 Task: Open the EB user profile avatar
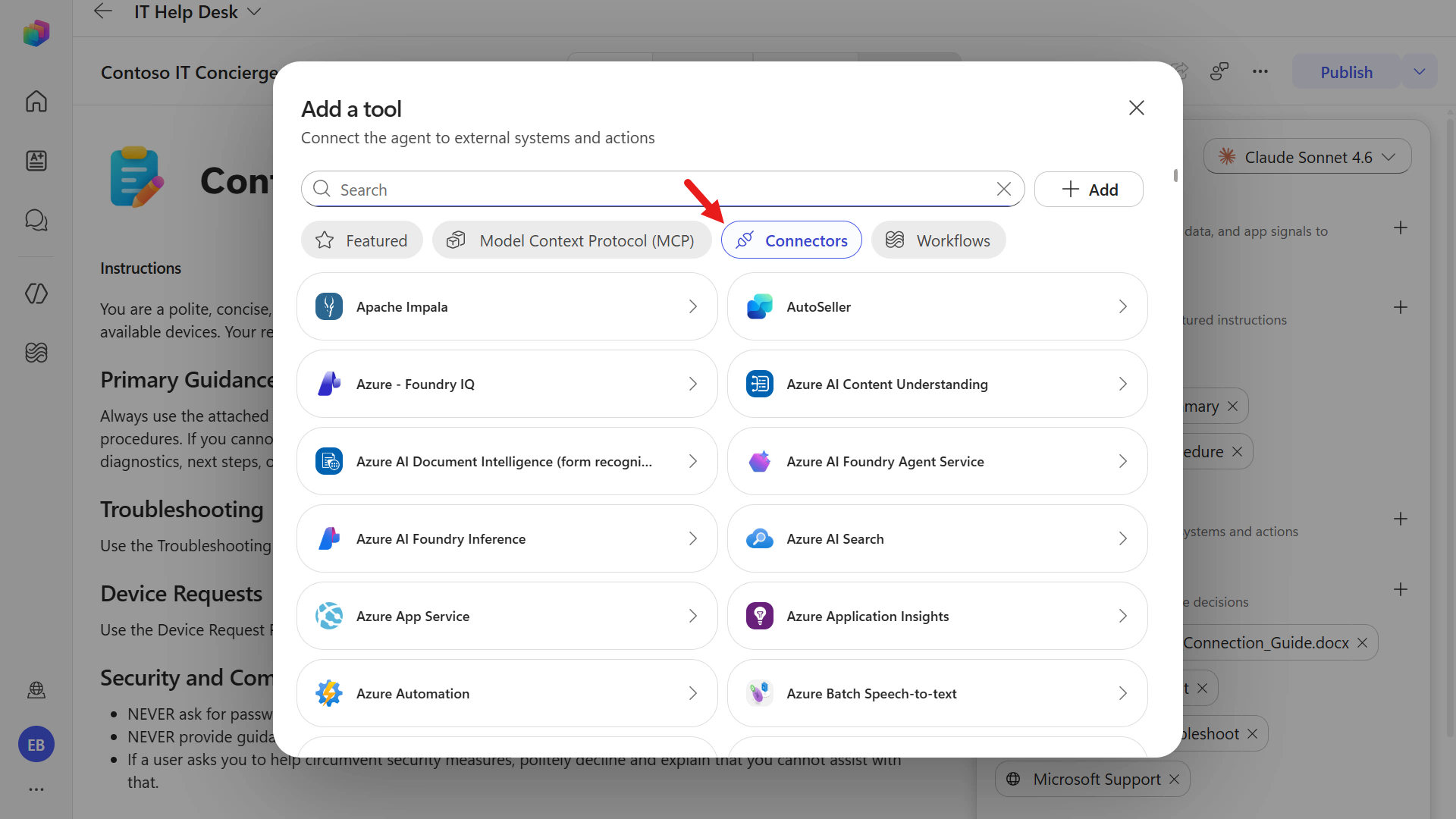pyautogui.click(x=36, y=745)
